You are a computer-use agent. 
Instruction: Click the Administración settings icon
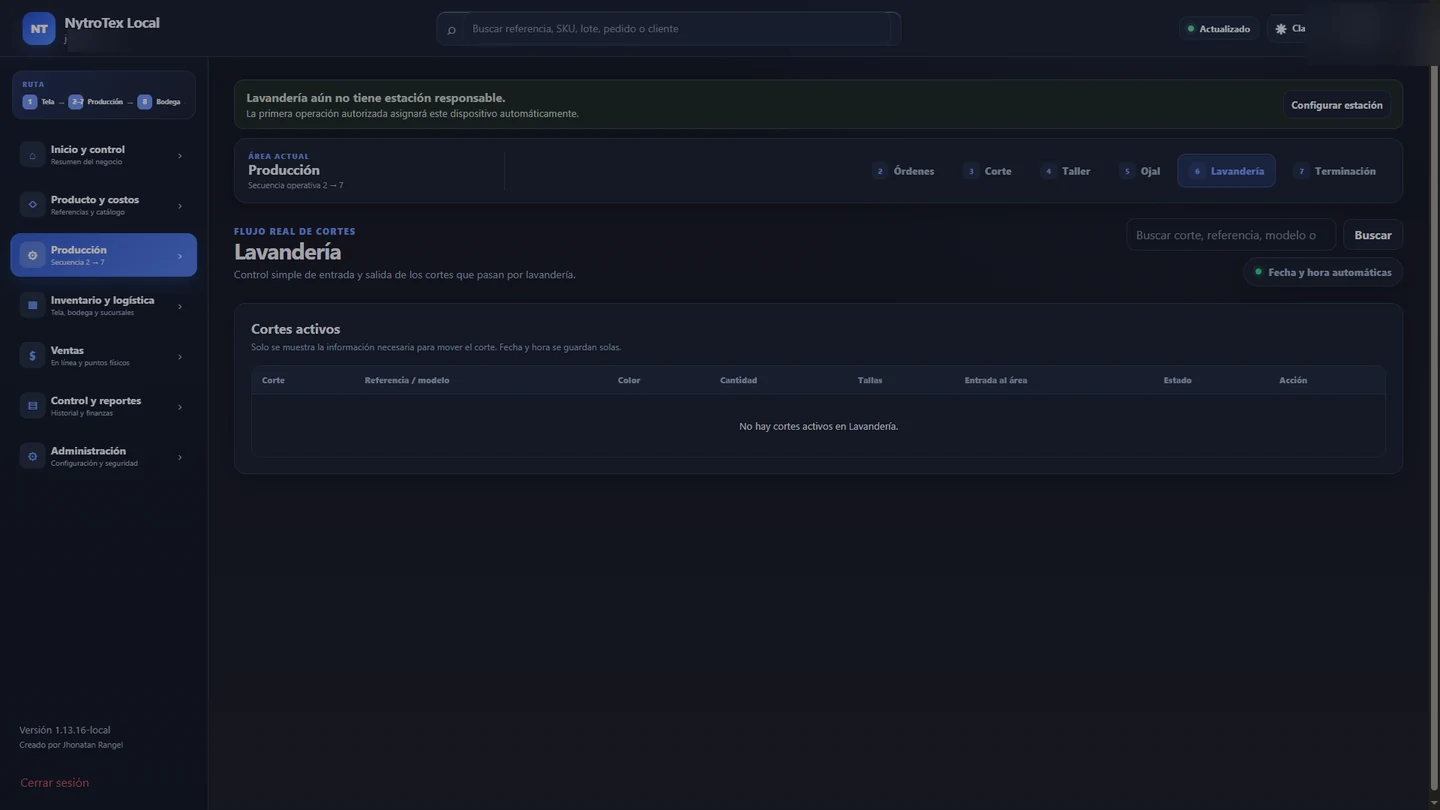[x=32, y=457]
